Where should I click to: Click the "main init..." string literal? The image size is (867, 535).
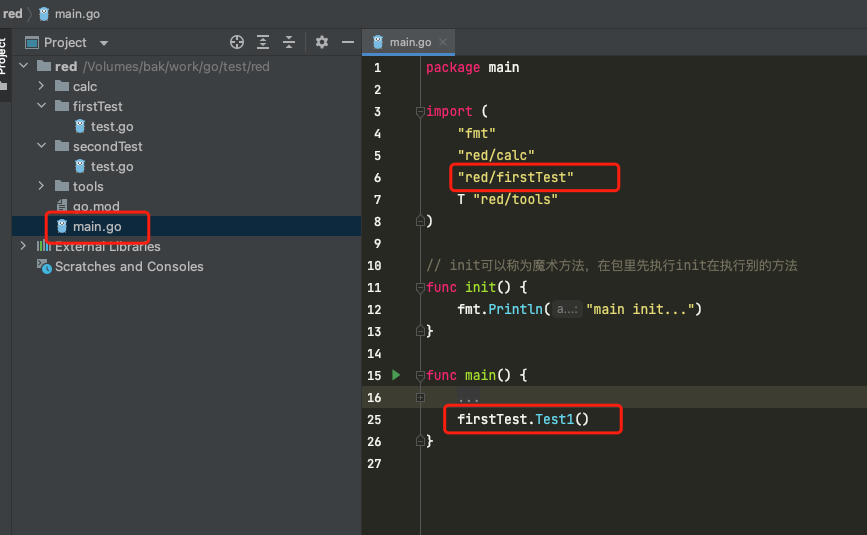[x=640, y=310]
